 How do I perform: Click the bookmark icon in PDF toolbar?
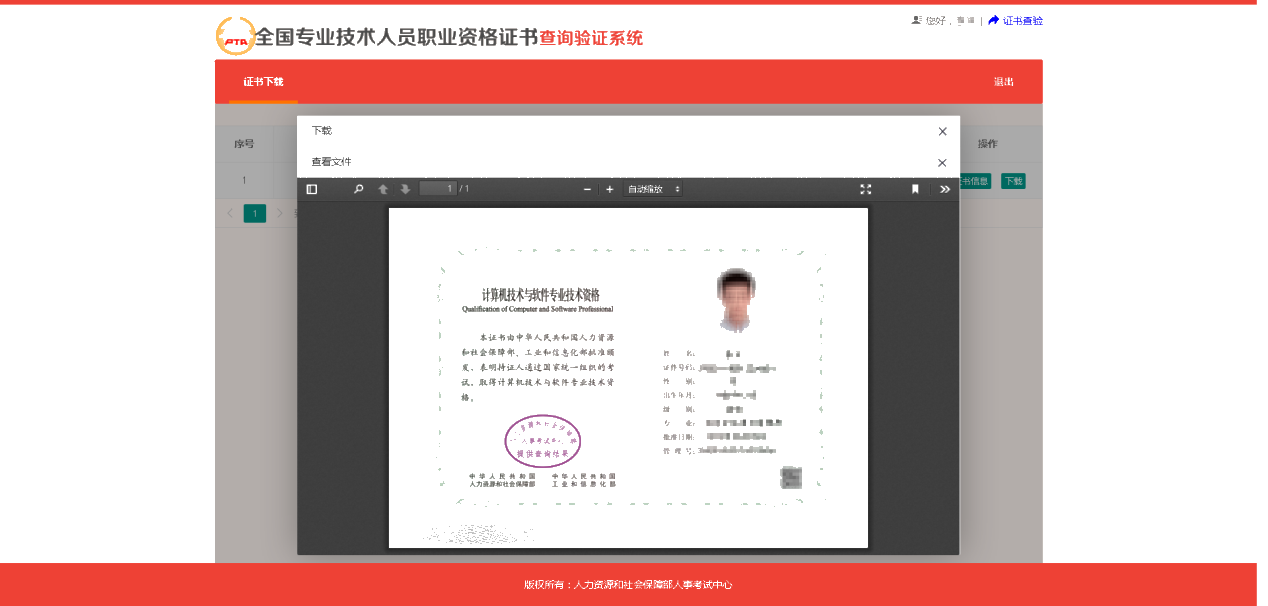[915, 189]
